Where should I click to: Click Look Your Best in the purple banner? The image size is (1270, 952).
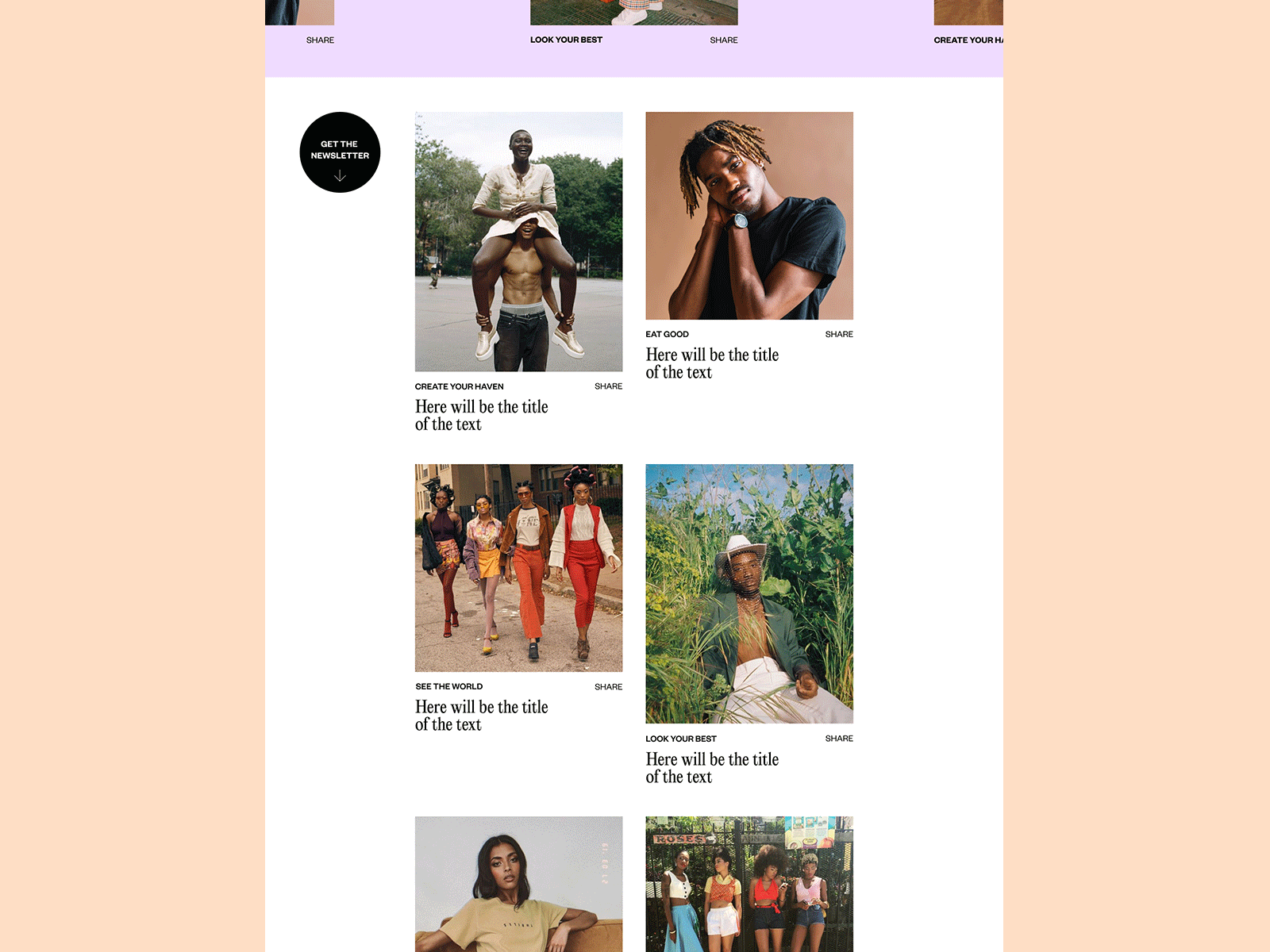click(x=567, y=40)
